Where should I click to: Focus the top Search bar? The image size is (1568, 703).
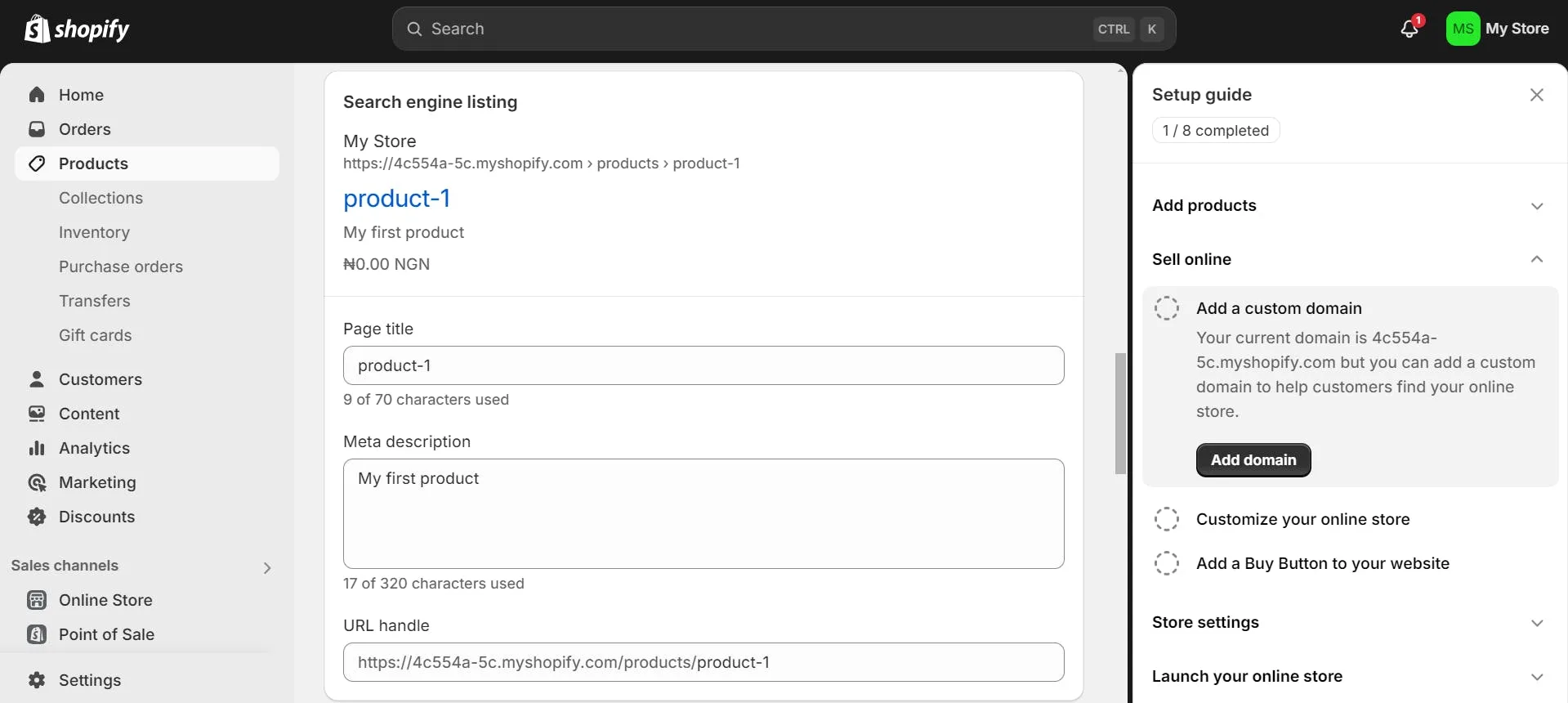[x=784, y=29]
